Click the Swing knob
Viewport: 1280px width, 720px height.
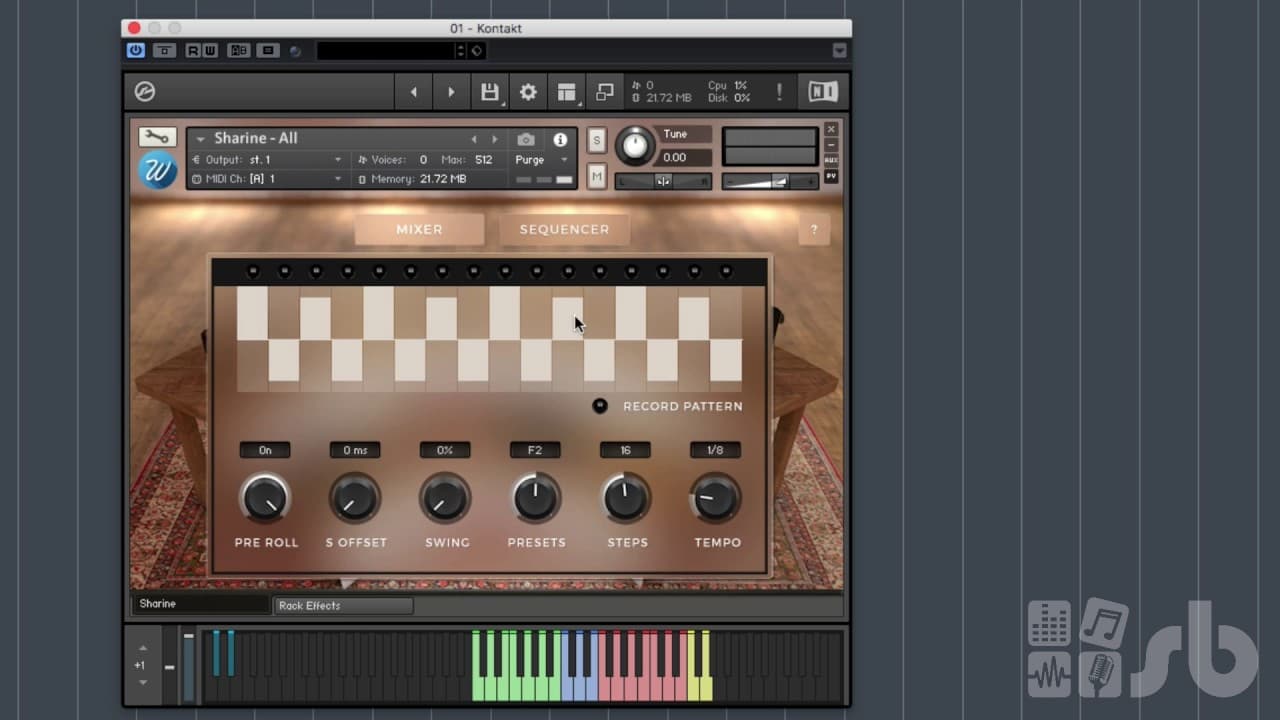[445, 498]
